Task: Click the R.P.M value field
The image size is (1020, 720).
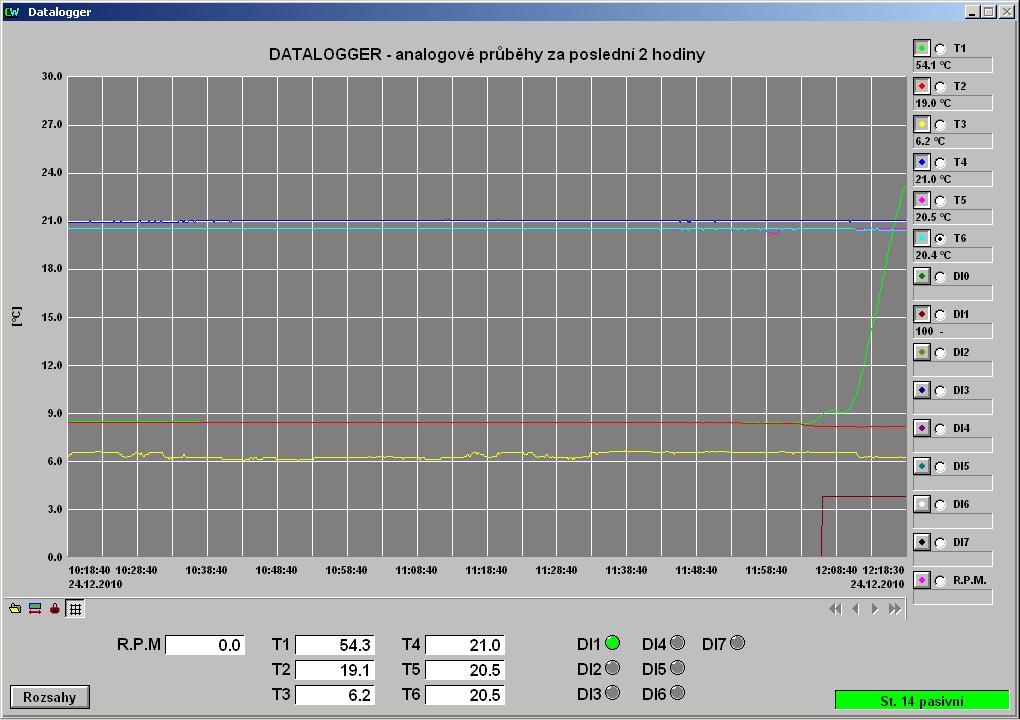Action: tap(205, 646)
